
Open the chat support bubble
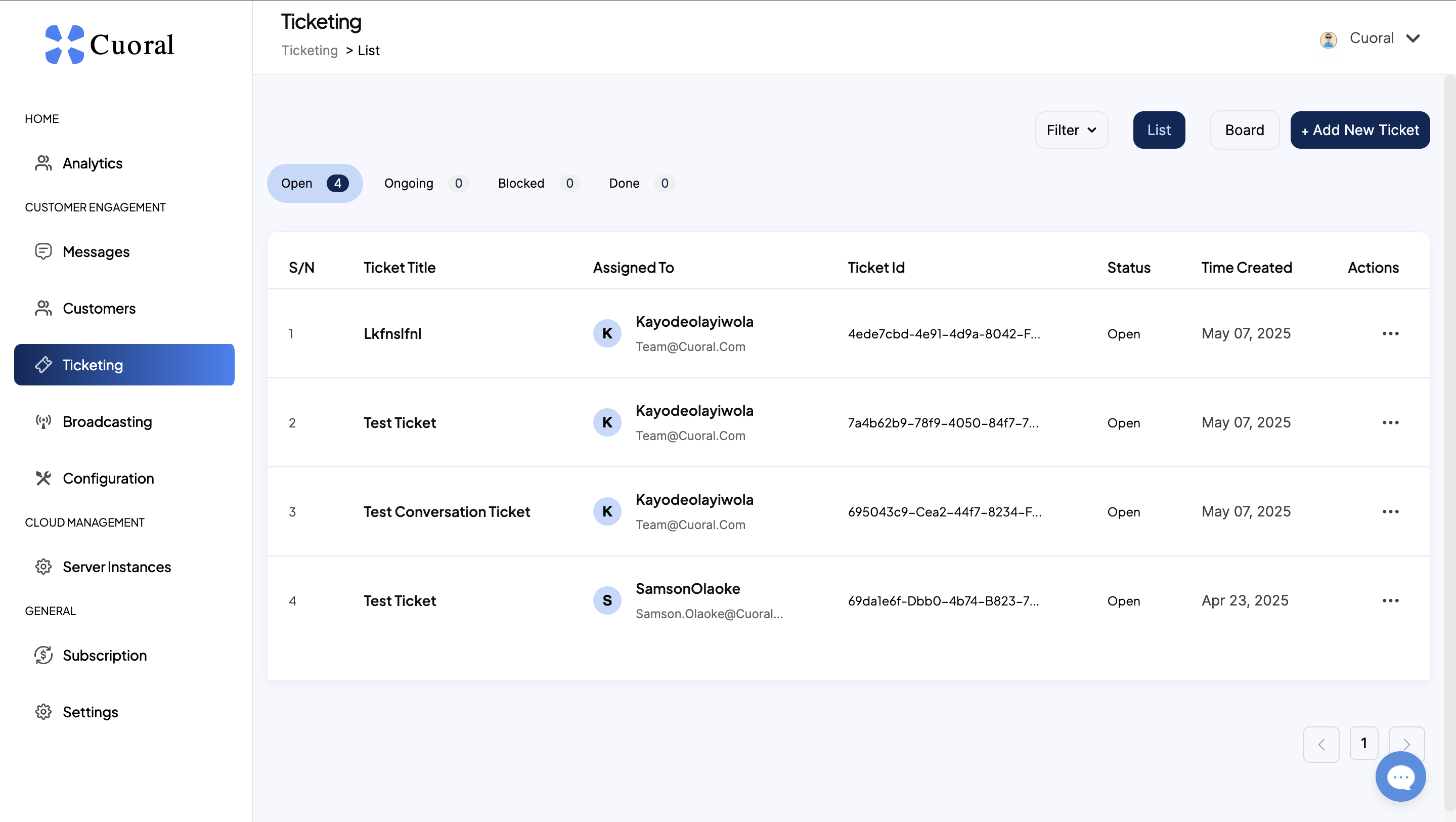[x=1400, y=777]
